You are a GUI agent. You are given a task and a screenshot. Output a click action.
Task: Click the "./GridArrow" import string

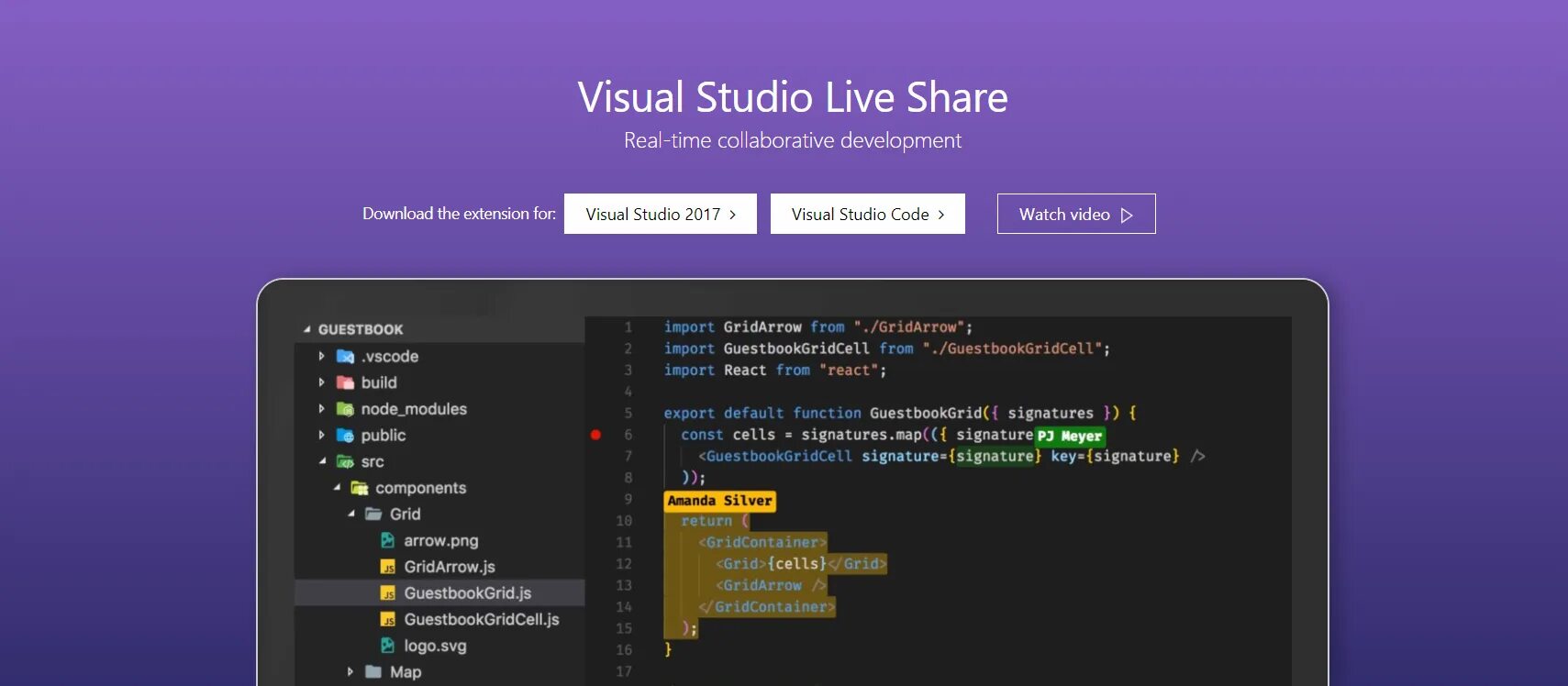(908, 327)
